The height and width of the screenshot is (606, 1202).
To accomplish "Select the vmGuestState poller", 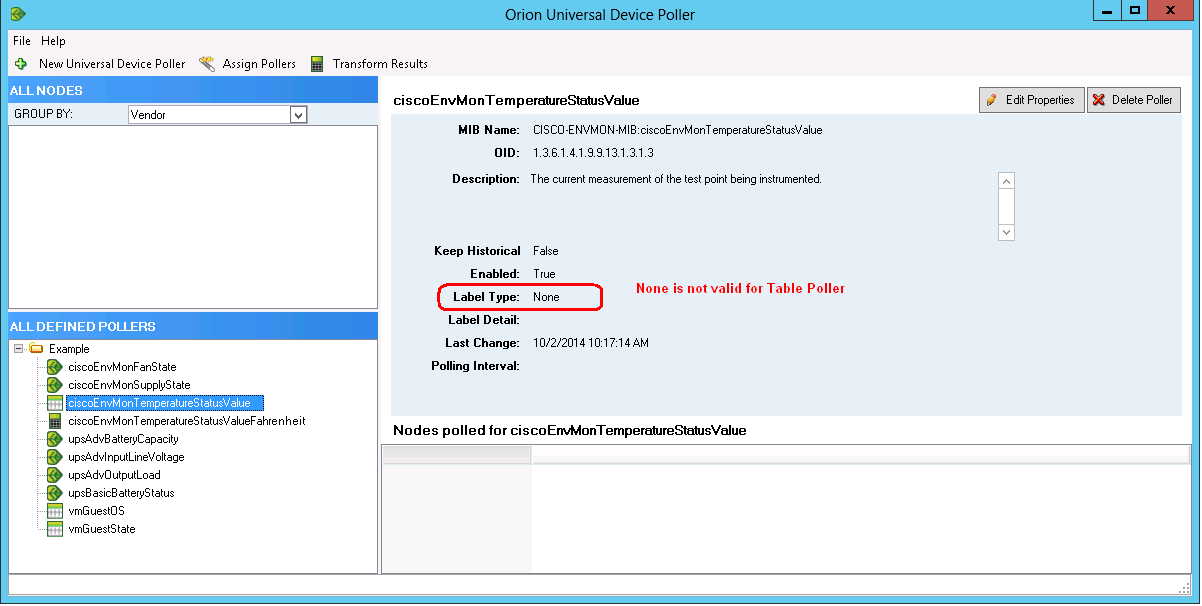I will coord(101,529).
